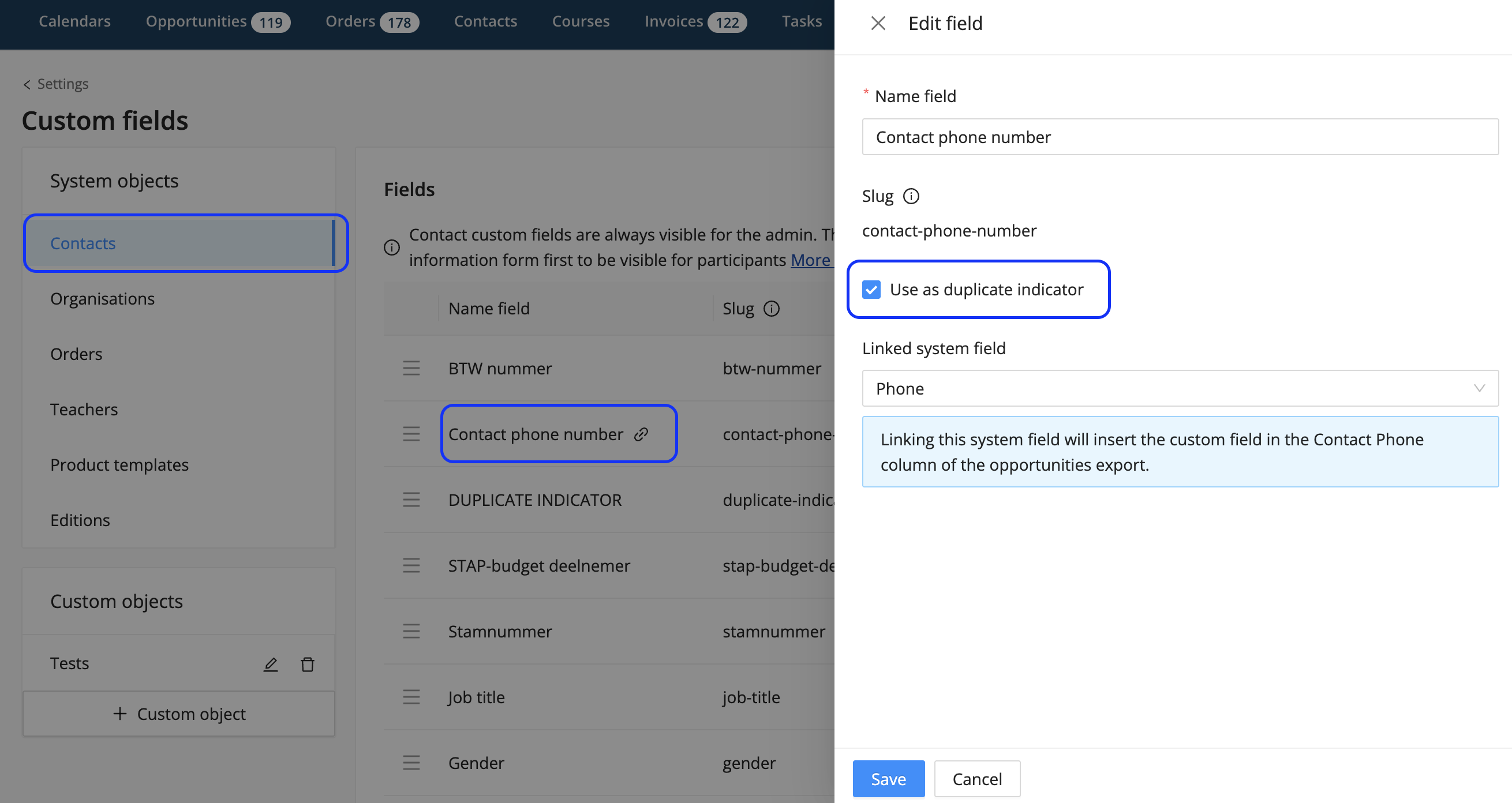Click the drag handle for Contact phone number row
Viewport: 1512px width, 803px height.
(x=411, y=434)
